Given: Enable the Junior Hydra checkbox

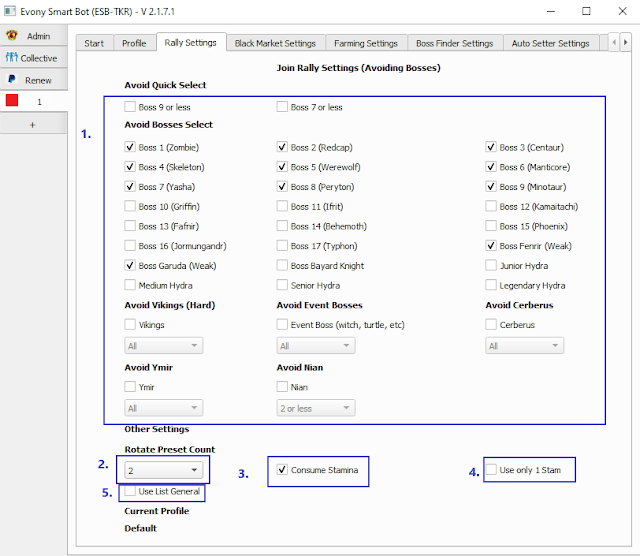Looking at the screenshot, I should (491, 265).
